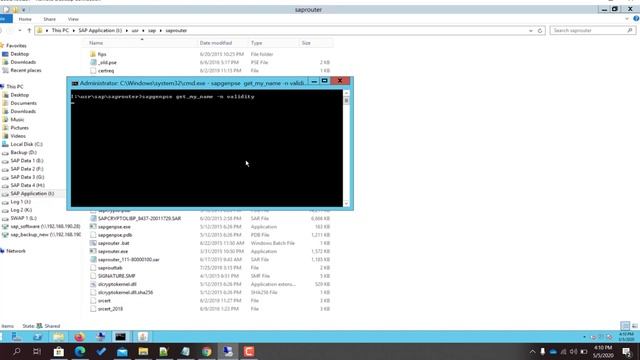Open SAP Data 1 (E:) drive

pyautogui.click(x=27, y=161)
